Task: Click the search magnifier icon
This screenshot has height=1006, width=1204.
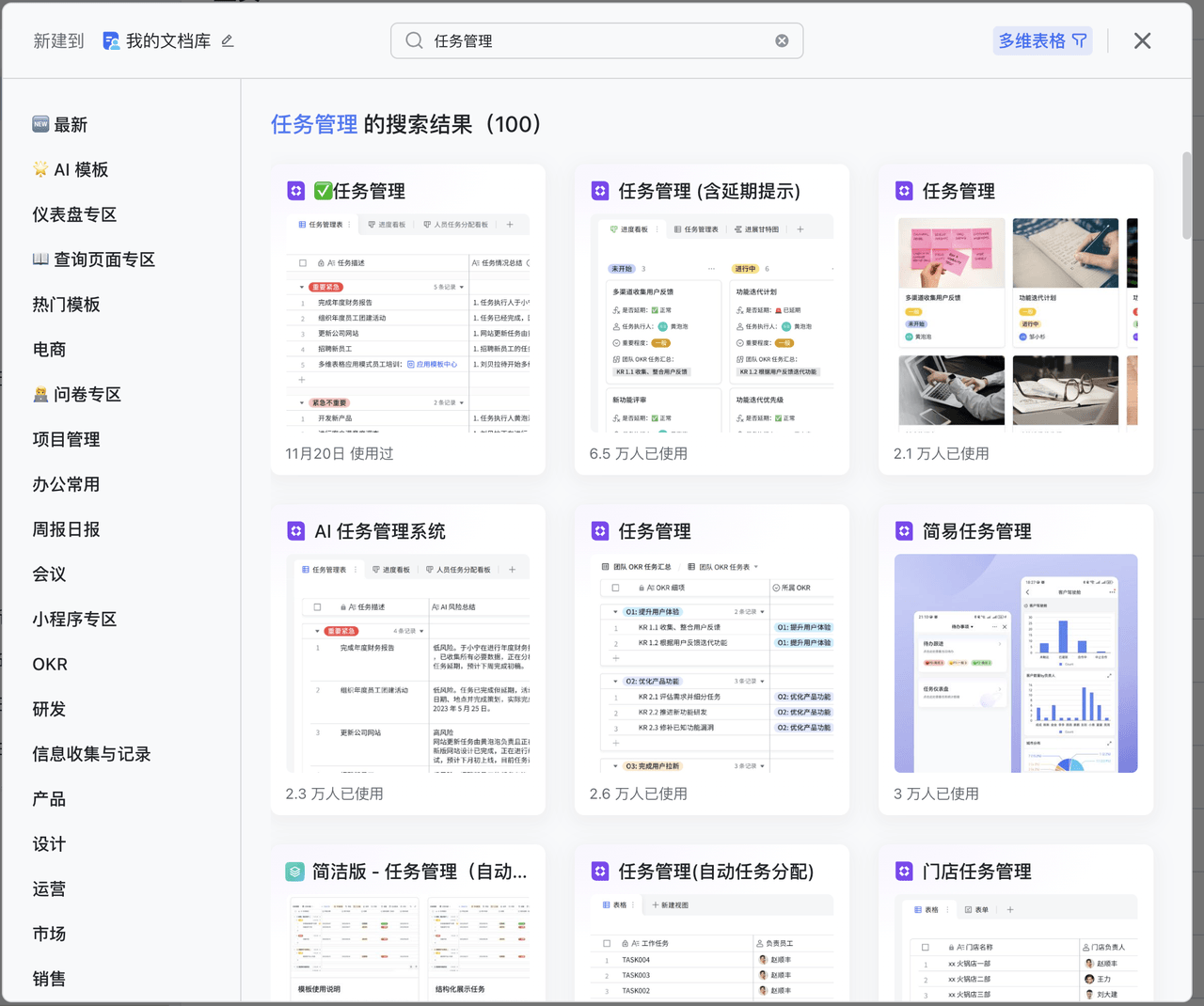Action: pos(414,40)
